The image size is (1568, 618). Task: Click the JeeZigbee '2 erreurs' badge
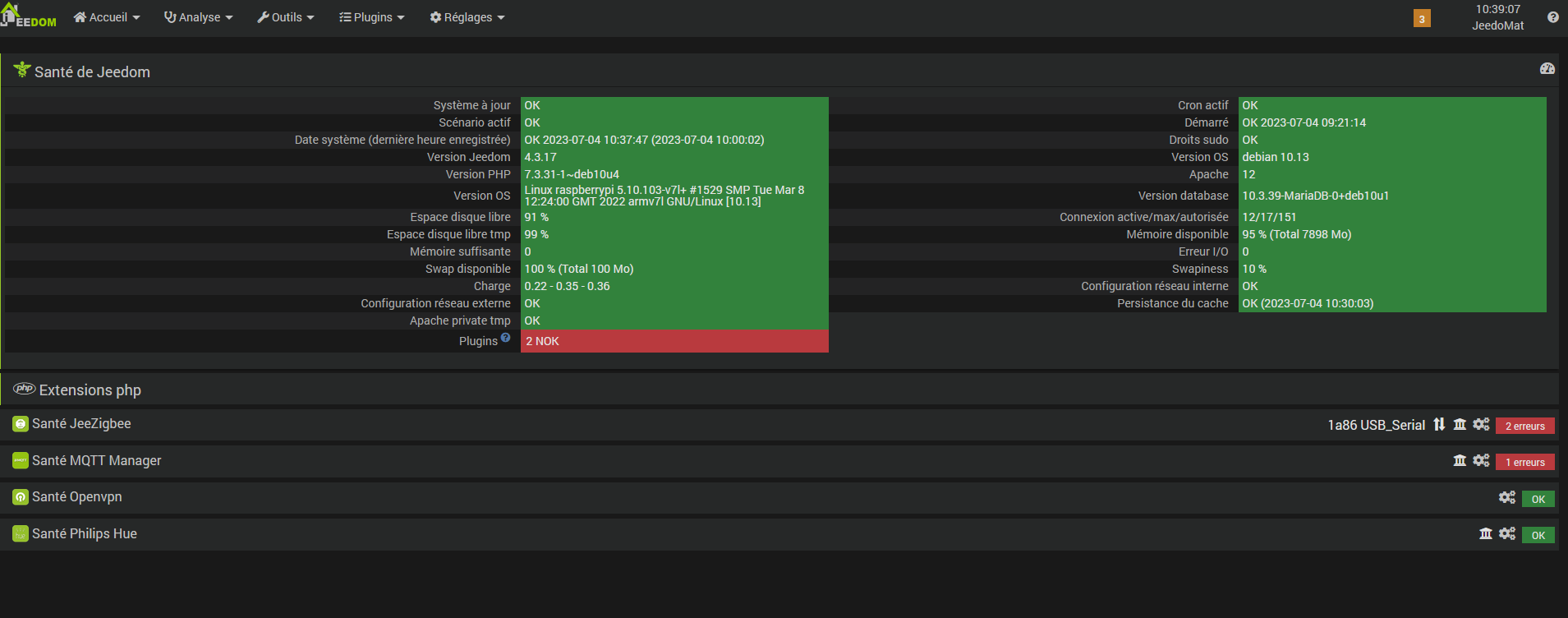click(1524, 426)
